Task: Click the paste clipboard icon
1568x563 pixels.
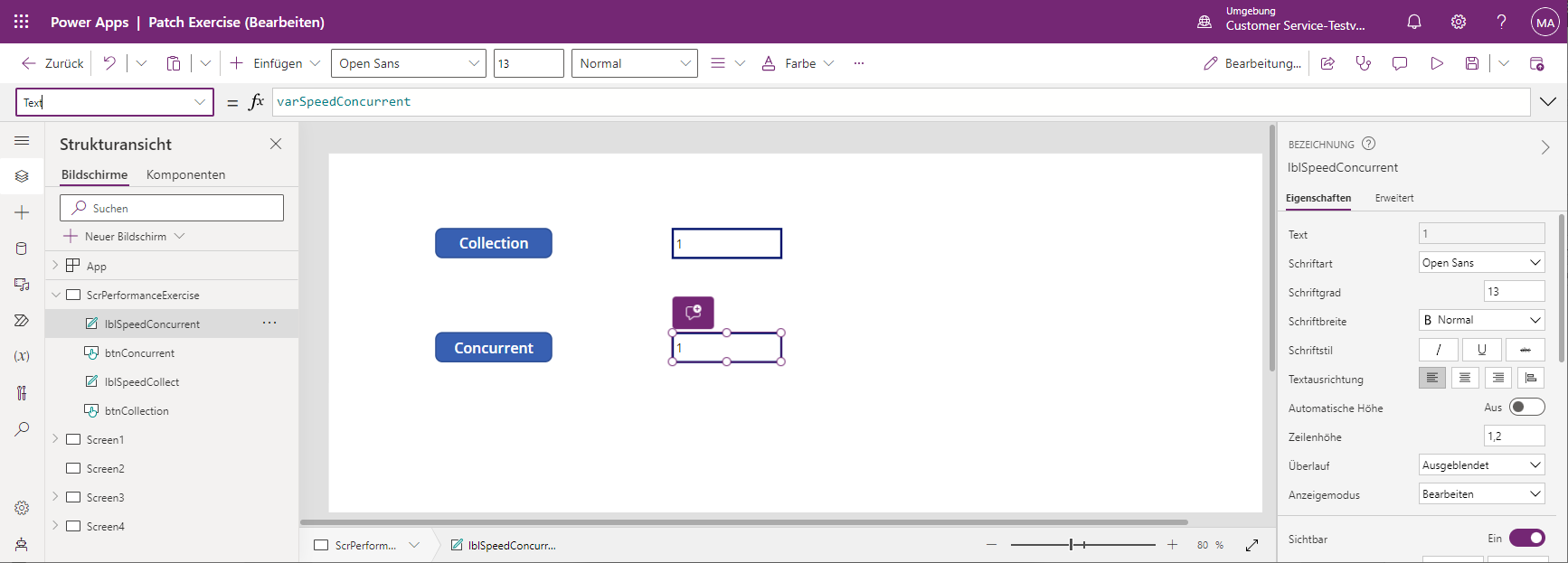Action: 174,63
